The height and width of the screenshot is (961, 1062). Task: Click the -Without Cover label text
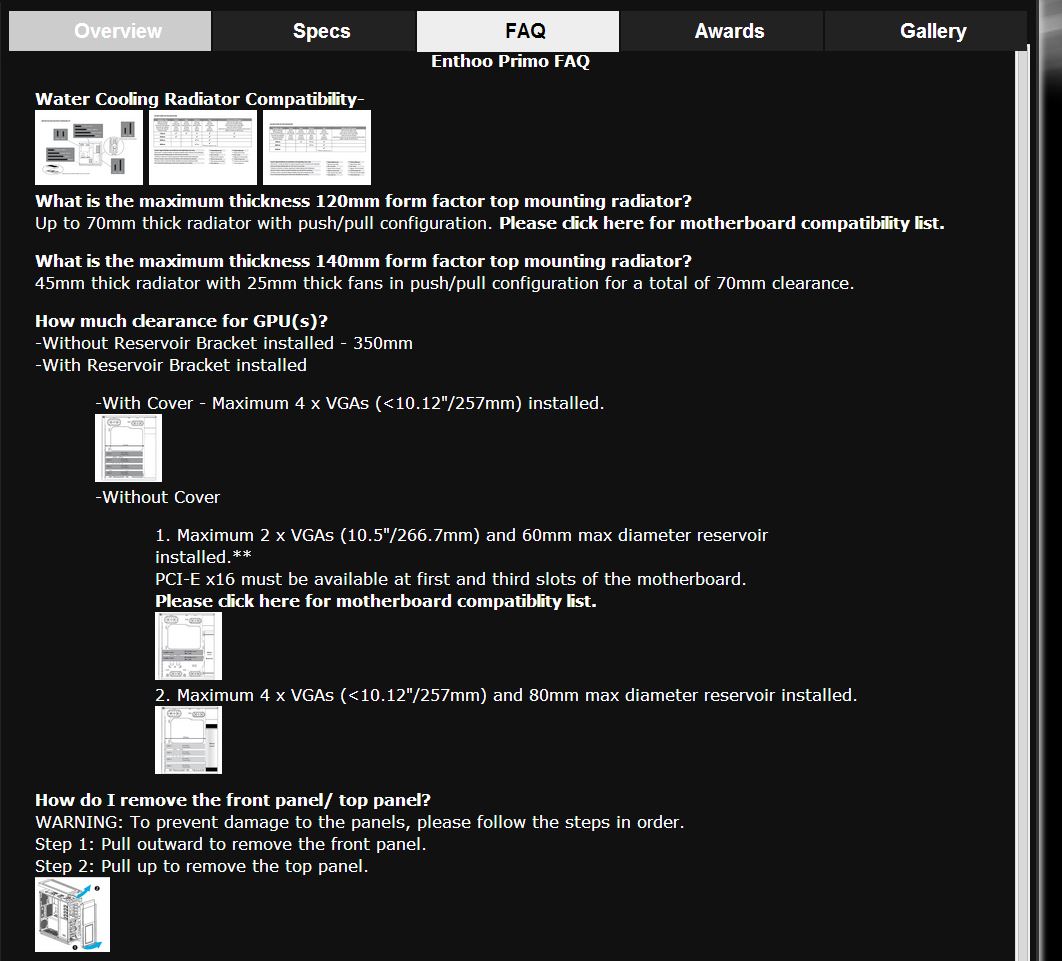[157, 497]
